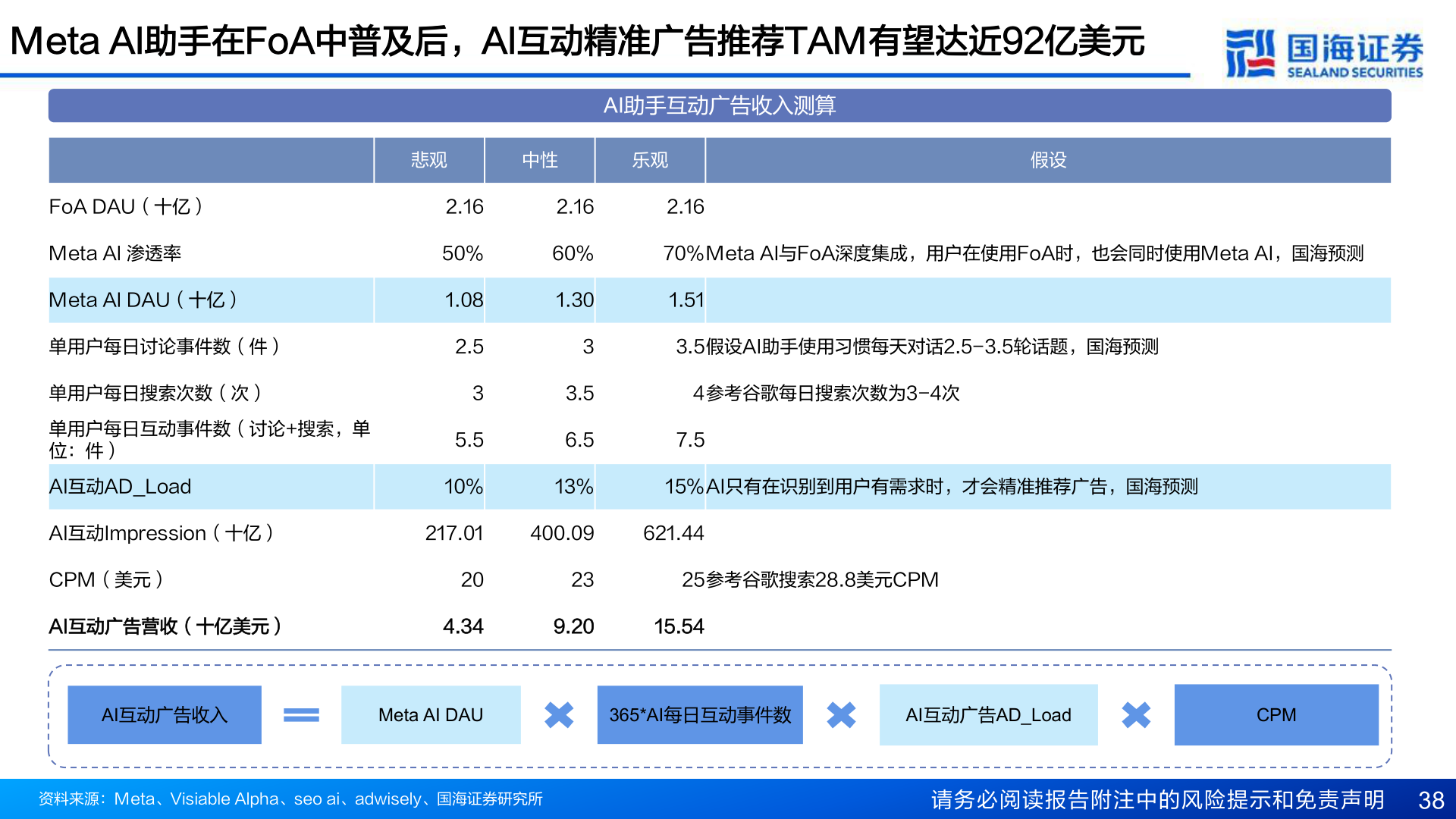1456x819 pixels.
Task: Click the 70% optimistic penetration value
Action: (x=683, y=253)
